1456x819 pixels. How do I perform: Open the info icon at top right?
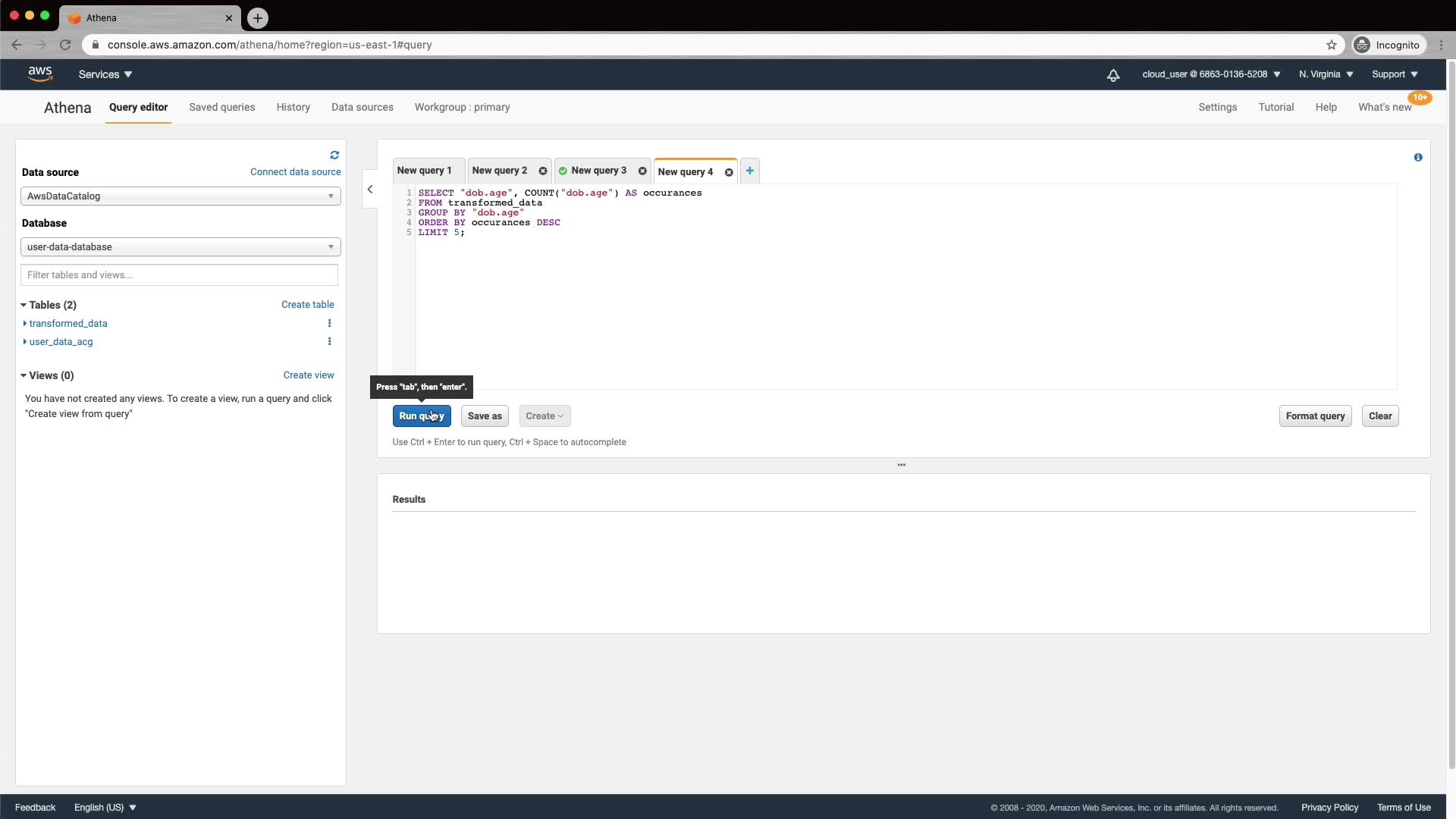tap(1418, 158)
